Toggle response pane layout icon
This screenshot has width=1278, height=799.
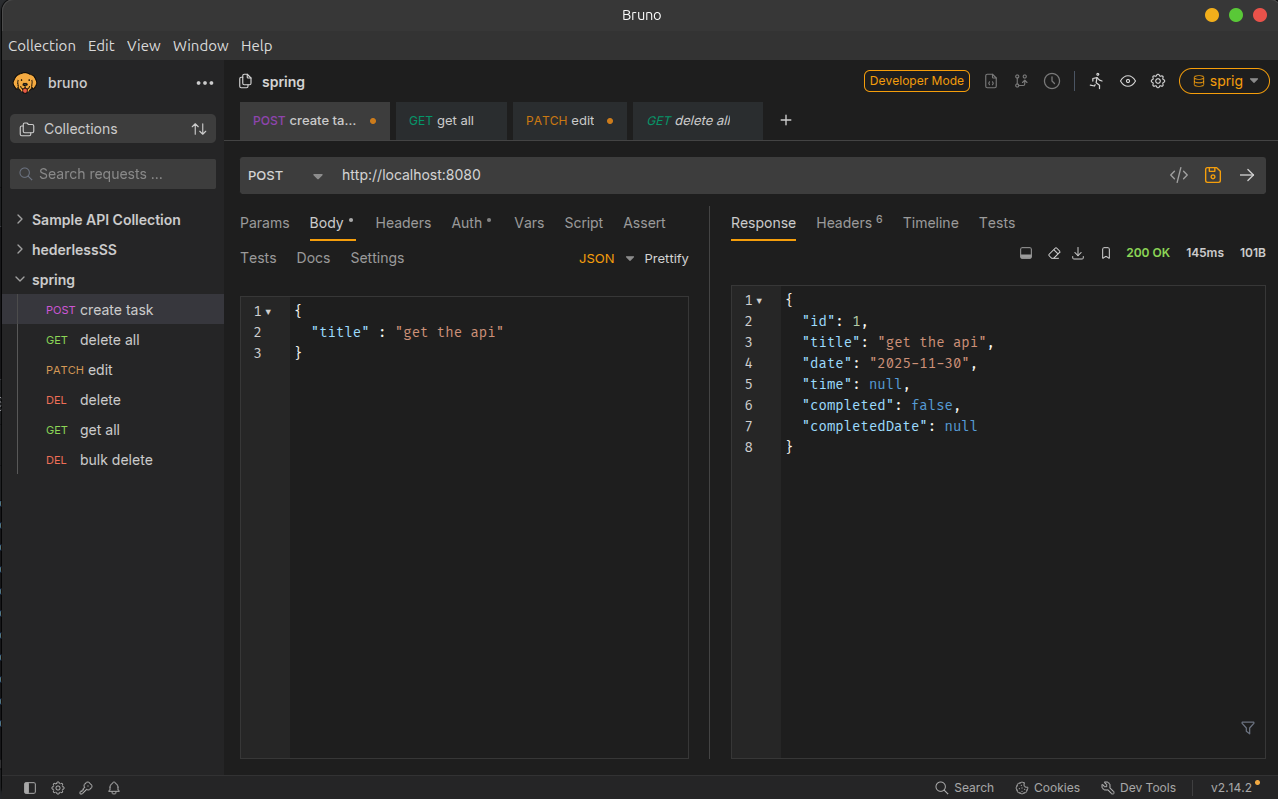click(1025, 254)
